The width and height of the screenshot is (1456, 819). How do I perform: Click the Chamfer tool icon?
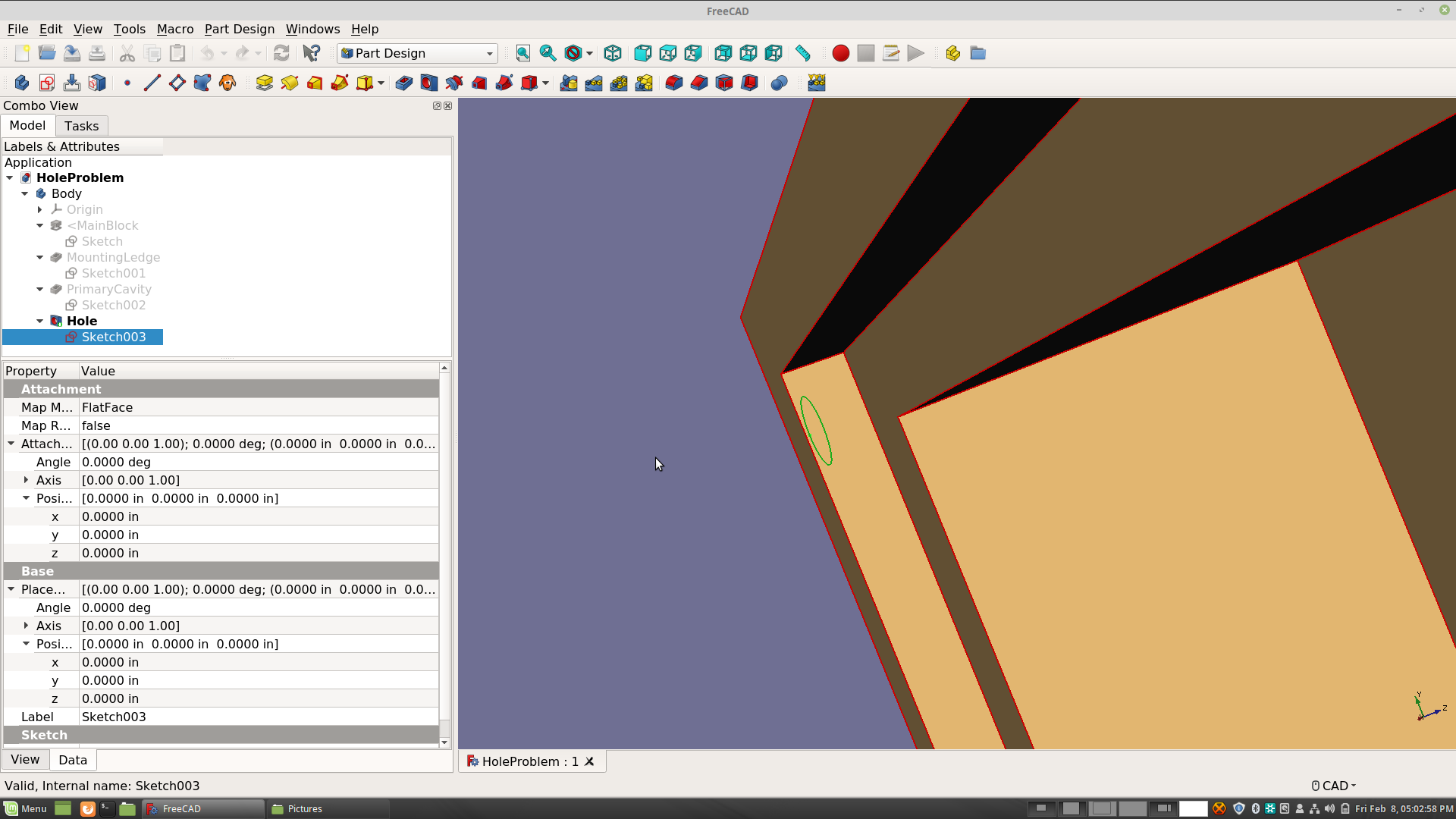[699, 83]
